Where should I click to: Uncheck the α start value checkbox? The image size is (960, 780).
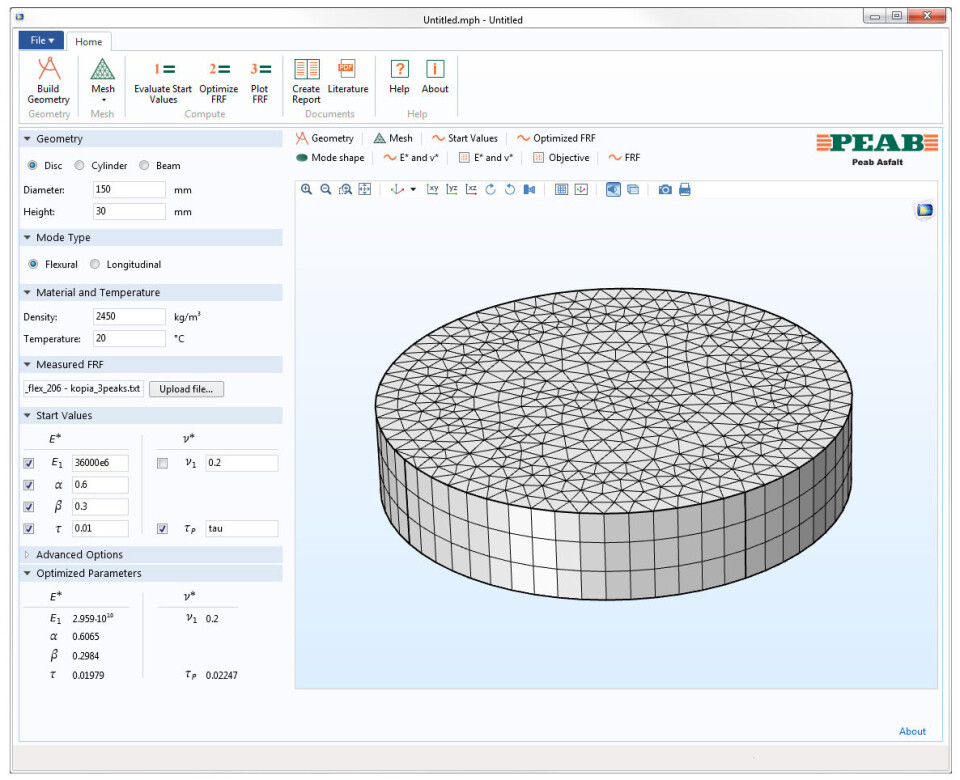coord(29,486)
